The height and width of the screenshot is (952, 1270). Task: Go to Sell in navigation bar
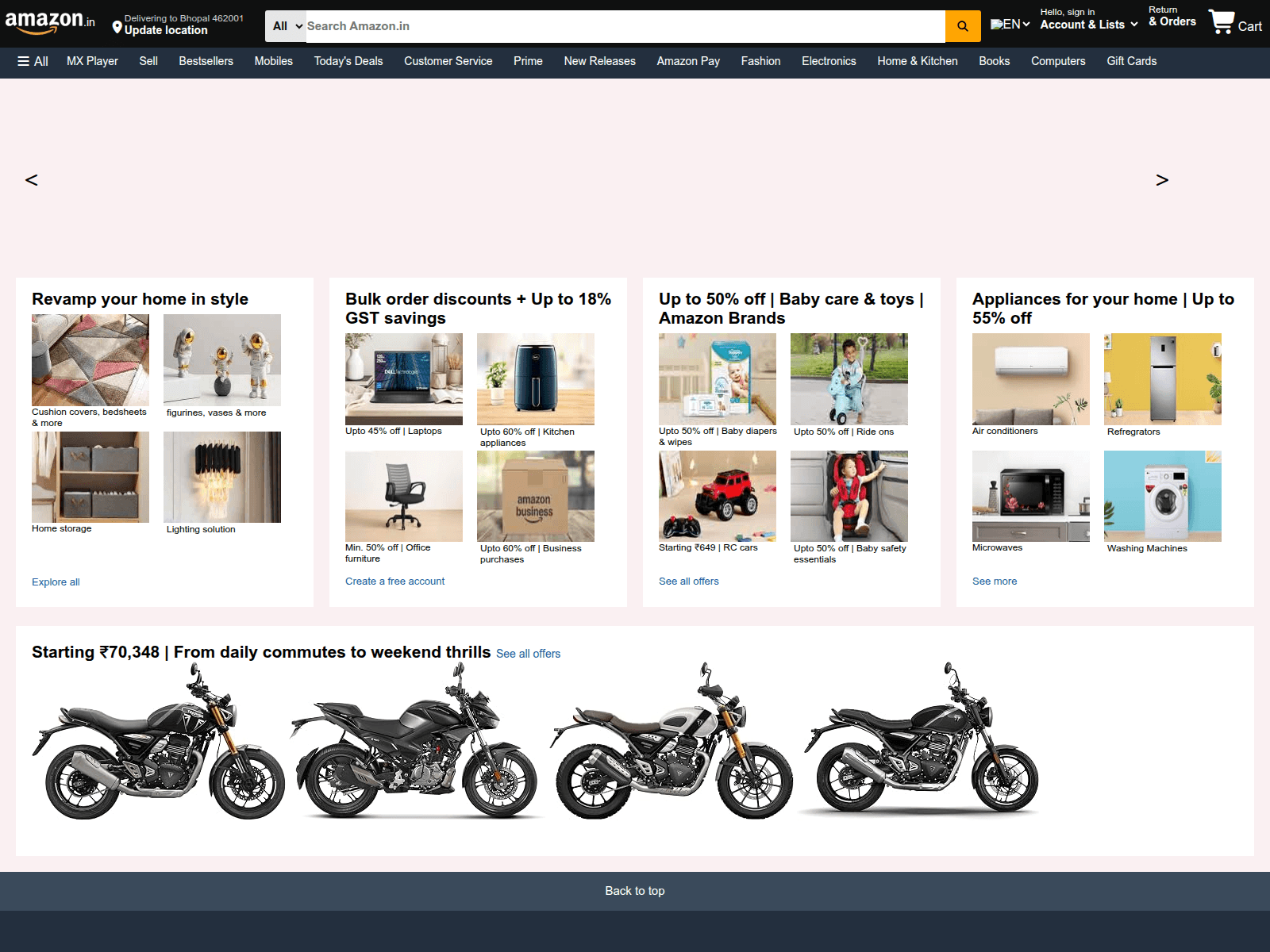[148, 61]
